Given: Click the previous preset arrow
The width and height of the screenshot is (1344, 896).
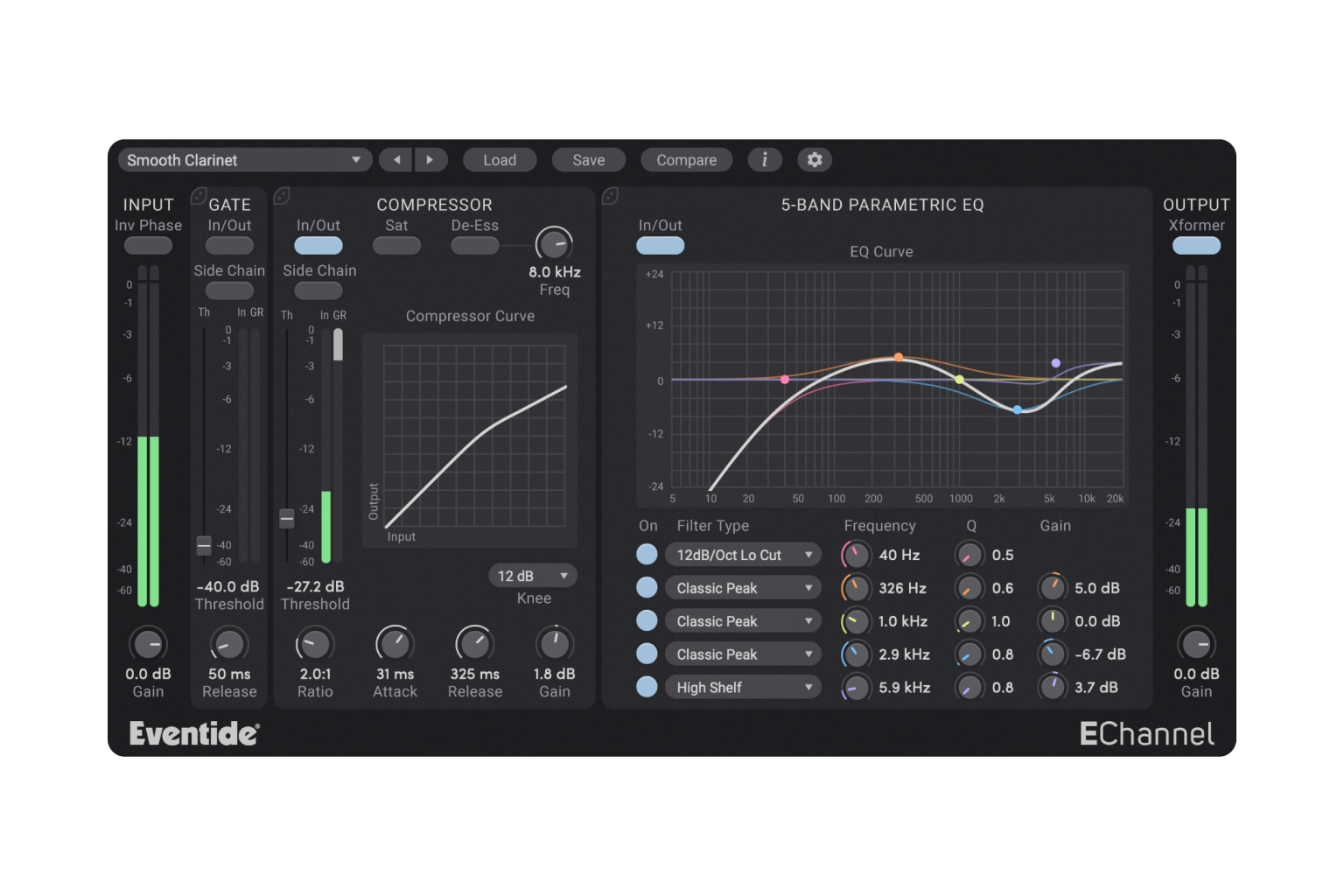Looking at the screenshot, I should point(395,159).
